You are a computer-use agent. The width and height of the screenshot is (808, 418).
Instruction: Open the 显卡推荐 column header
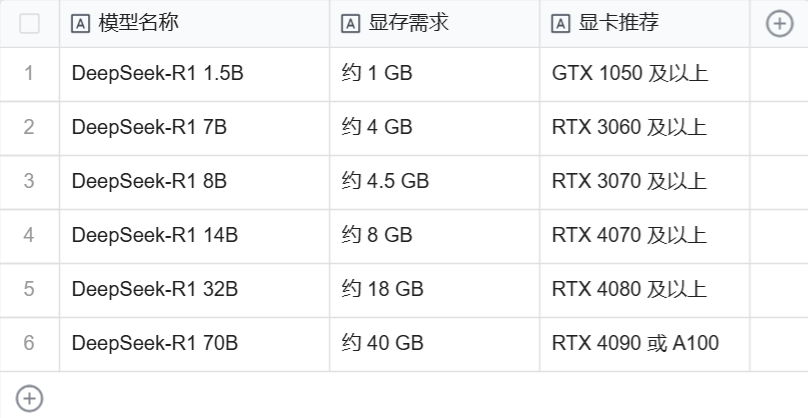click(x=644, y=23)
